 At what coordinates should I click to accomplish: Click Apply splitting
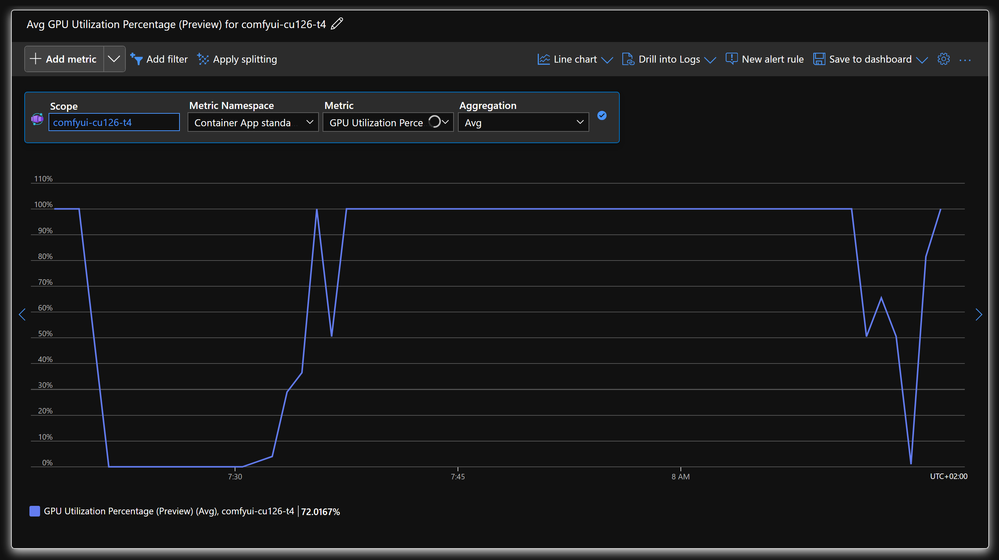tap(237, 59)
